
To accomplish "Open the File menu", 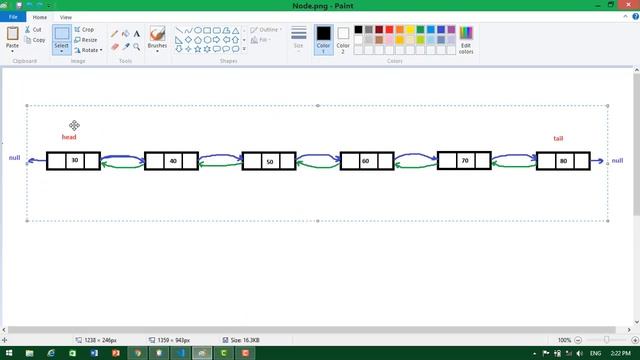I will 13,17.
